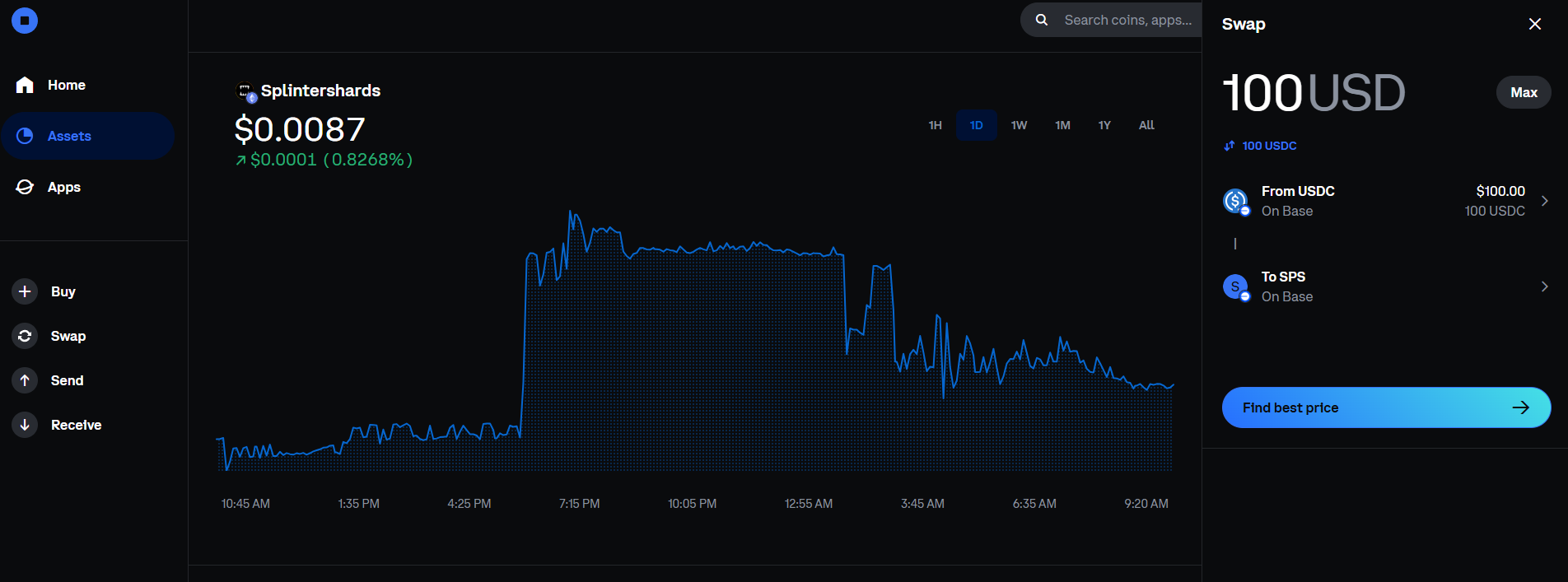Click the USDC coin icon
This screenshot has width=1568, height=582.
click(1235, 201)
